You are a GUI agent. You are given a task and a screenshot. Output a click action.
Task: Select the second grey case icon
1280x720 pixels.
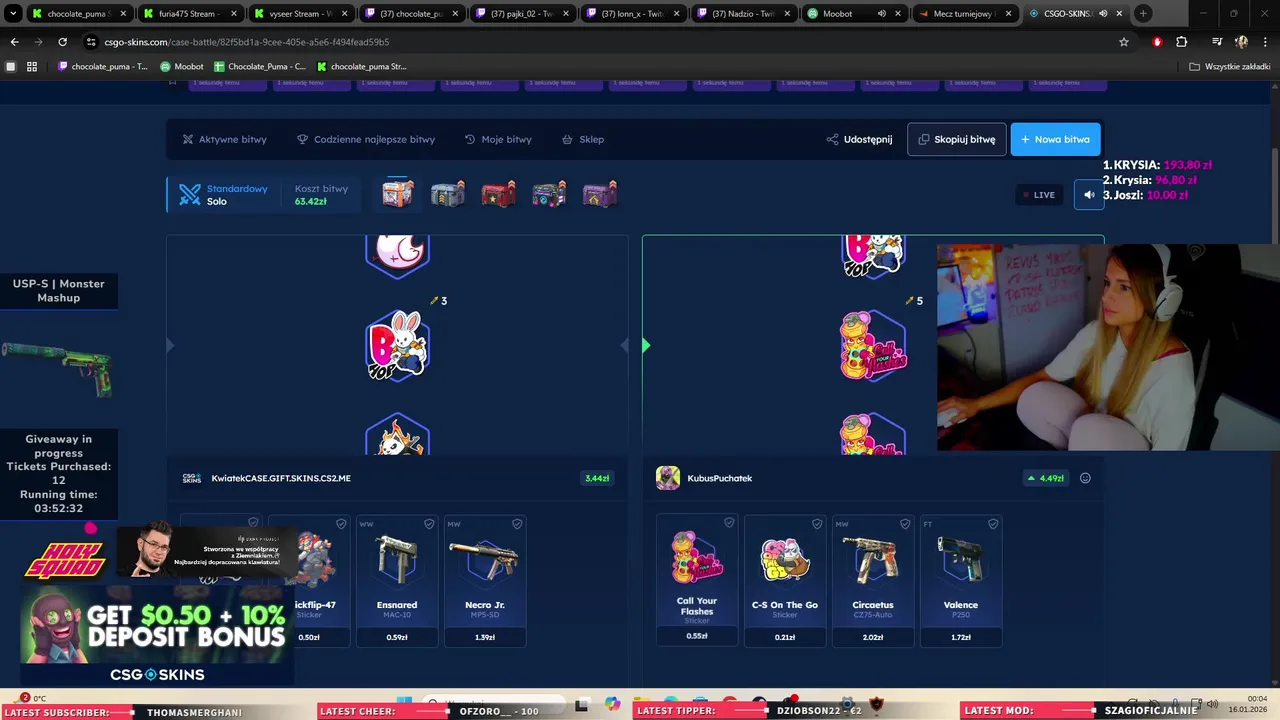pyautogui.click(x=448, y=194)
